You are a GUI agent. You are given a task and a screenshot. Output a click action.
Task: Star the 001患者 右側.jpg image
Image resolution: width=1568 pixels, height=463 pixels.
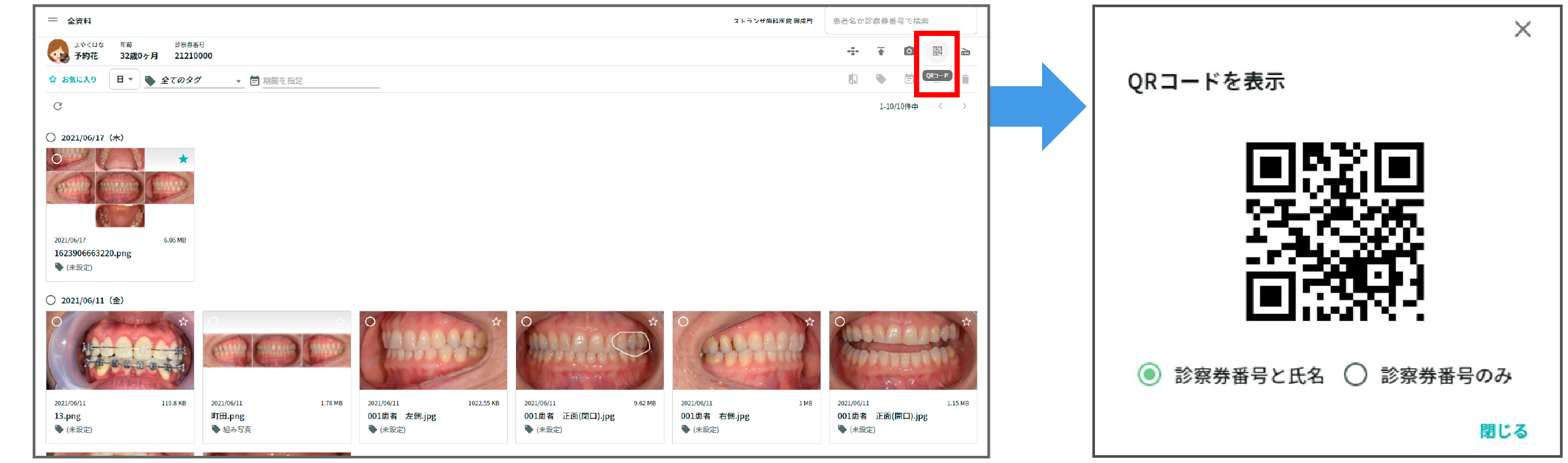(x=810, y=322)
